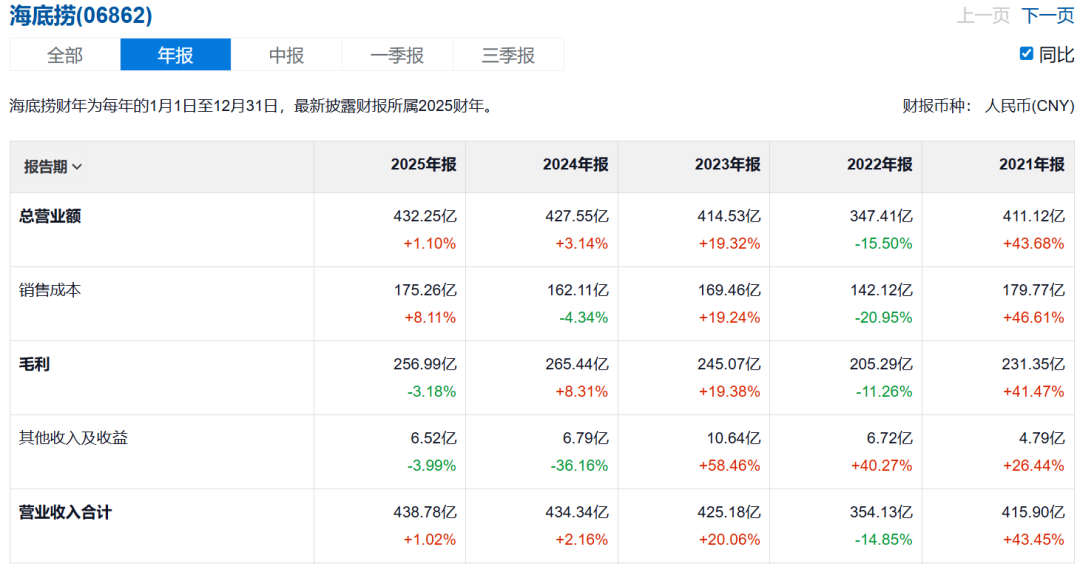Expand the 报告期 dropdown
The height and width of the screenshot is (564, 1080).
(53, 167)
